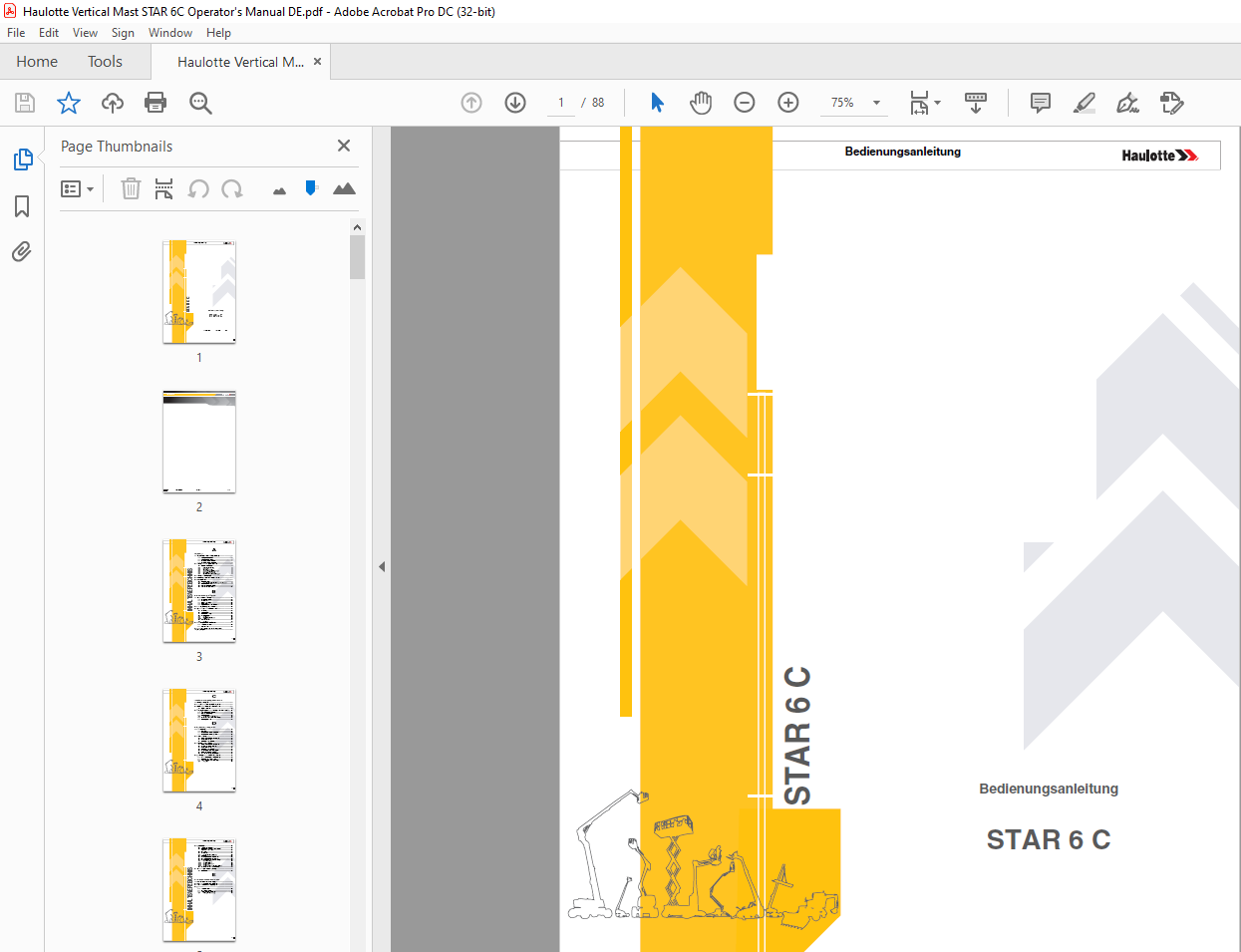This screenshot has width=1241, height=952.
Task: Open the fit page options icon
Action: pos(924,103)
